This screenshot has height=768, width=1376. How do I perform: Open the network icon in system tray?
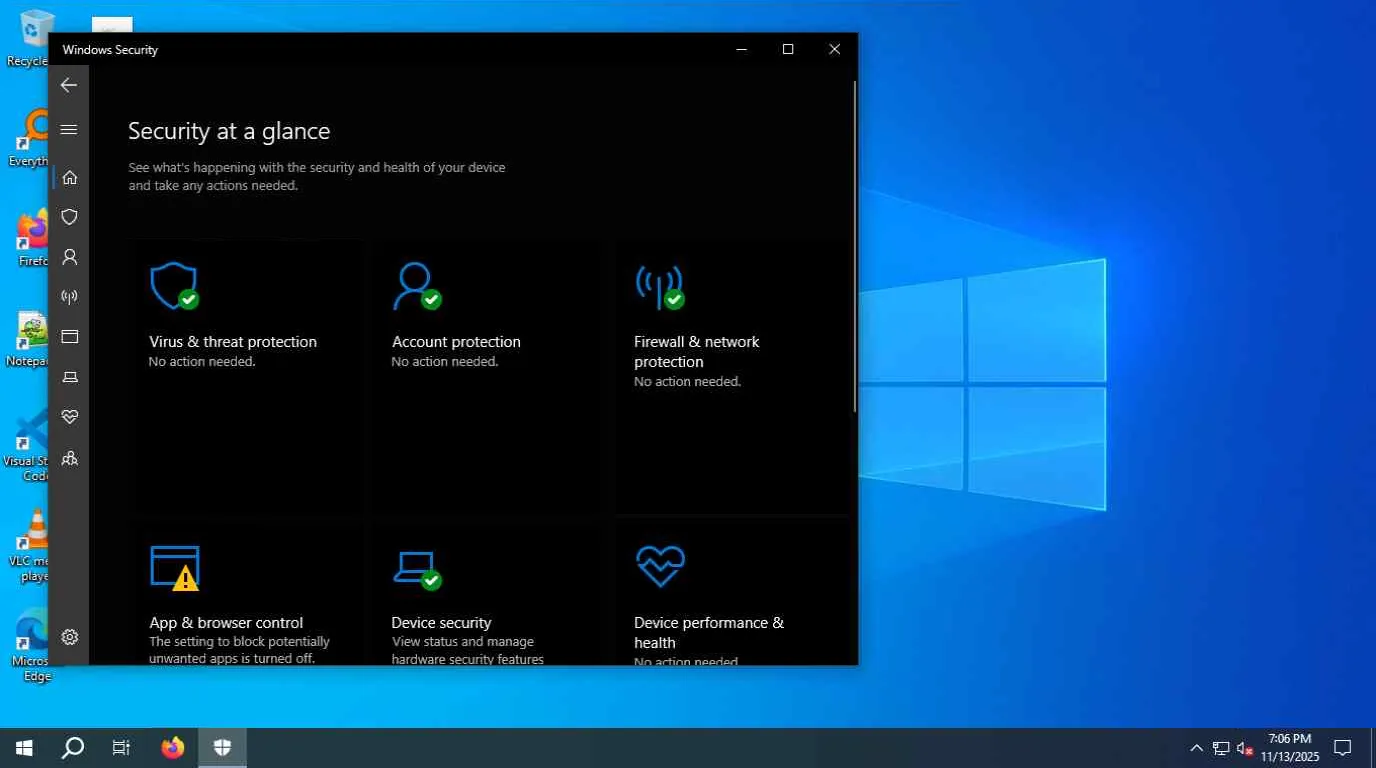click(x=1221, y=748)
